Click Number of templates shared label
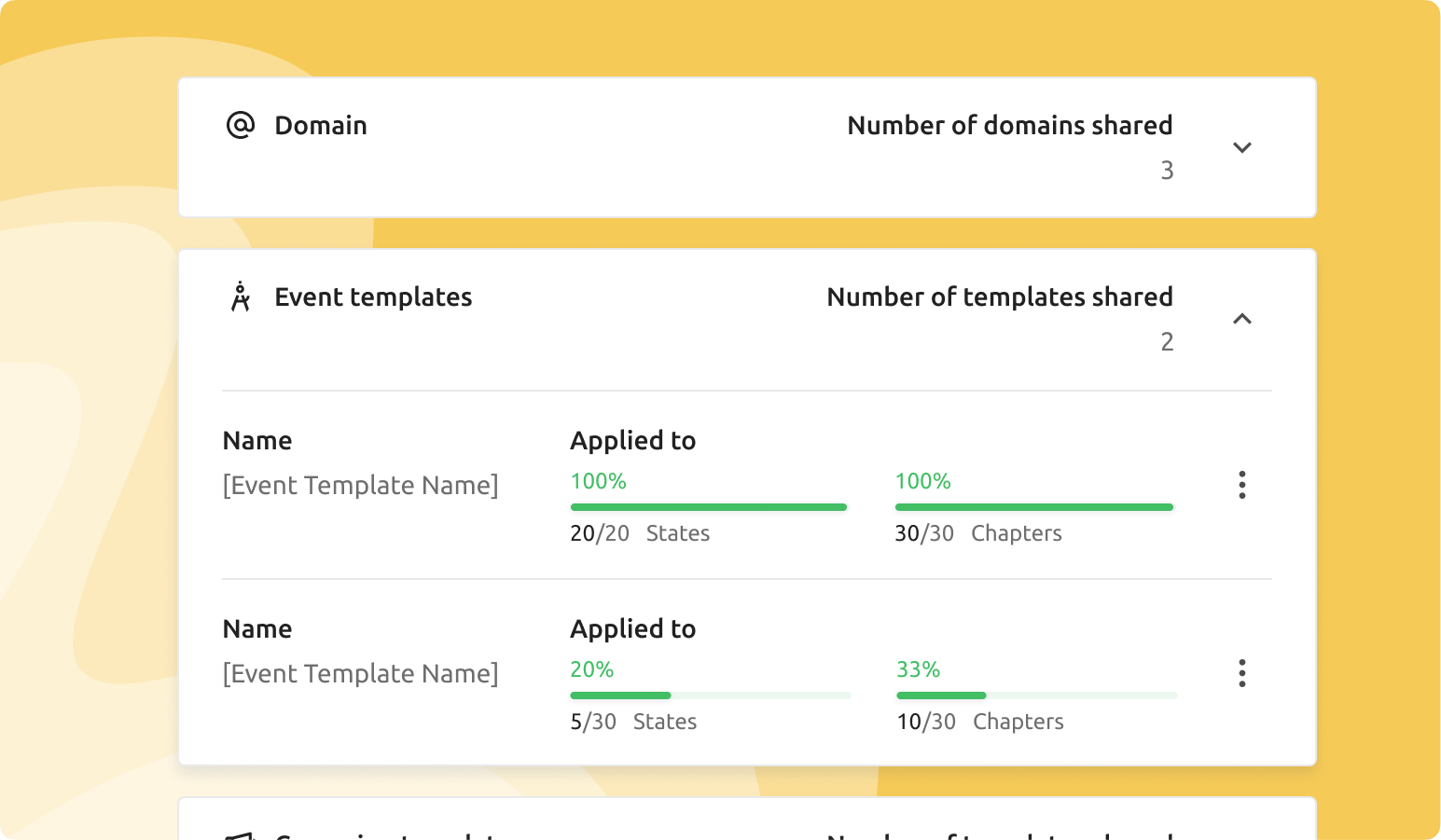Screen dimensions: 1441x840 pyautogui.click(x=999, y=296)
